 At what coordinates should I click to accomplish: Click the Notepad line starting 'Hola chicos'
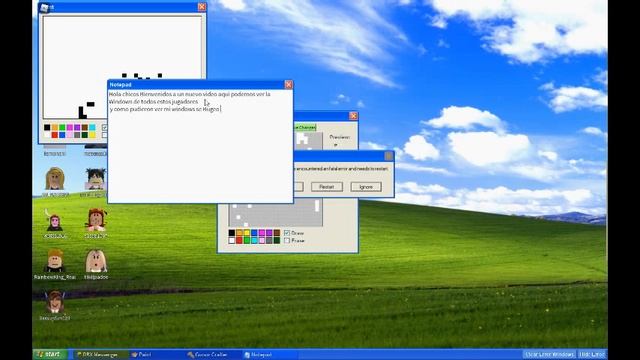(190, 94)
